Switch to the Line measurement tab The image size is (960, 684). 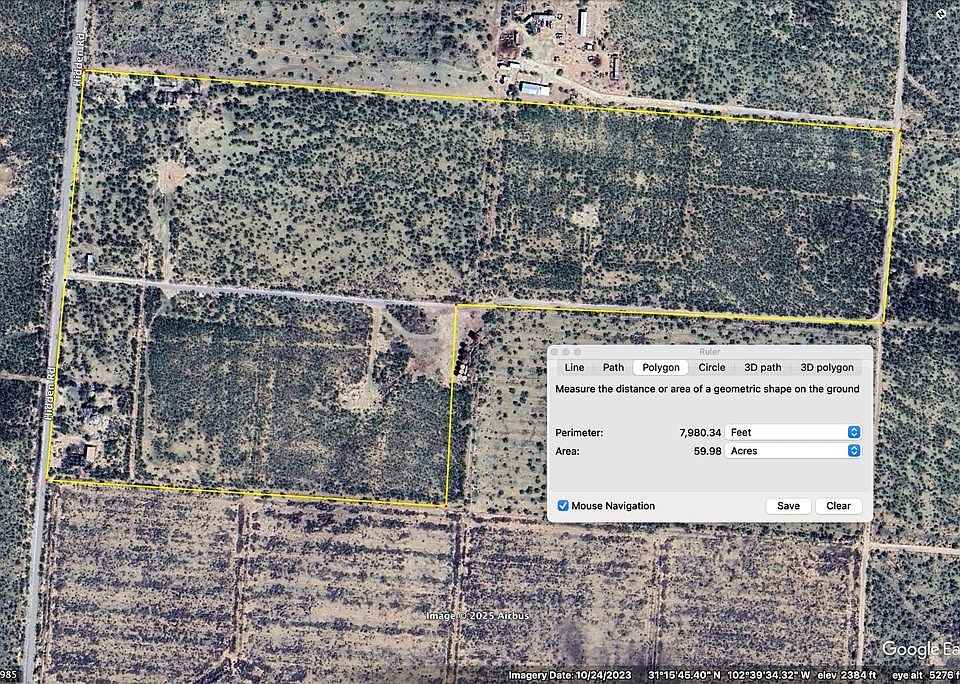[x=575, y=367]
